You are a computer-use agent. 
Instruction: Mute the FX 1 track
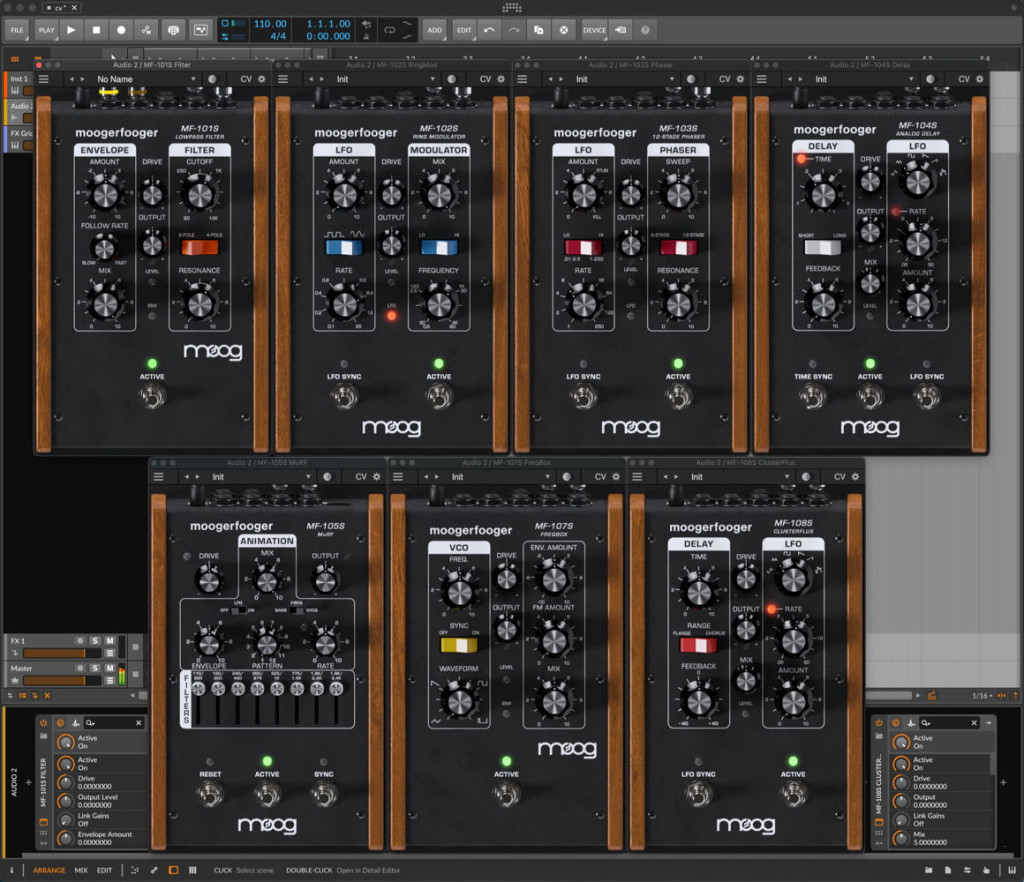109,639
